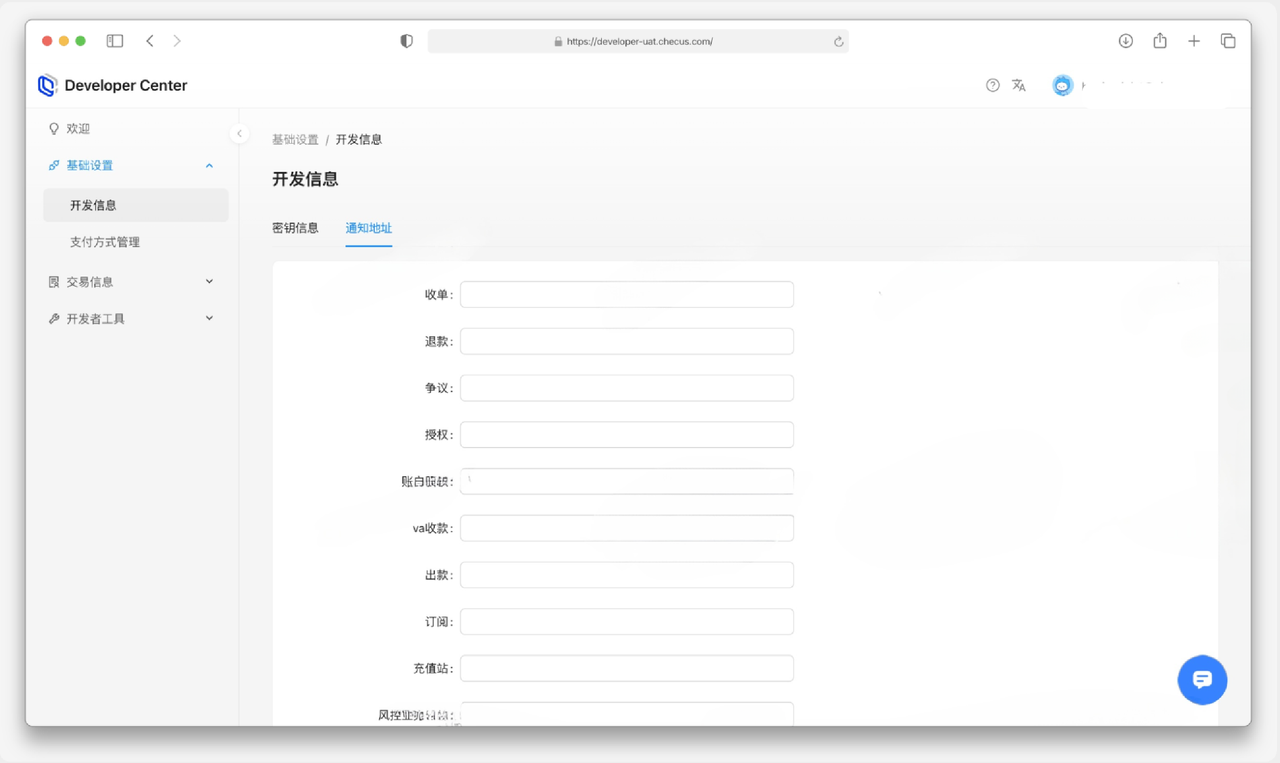Collapse the left sidebar with arrow handle
The image size is (1280, 763).
point(239,134)
